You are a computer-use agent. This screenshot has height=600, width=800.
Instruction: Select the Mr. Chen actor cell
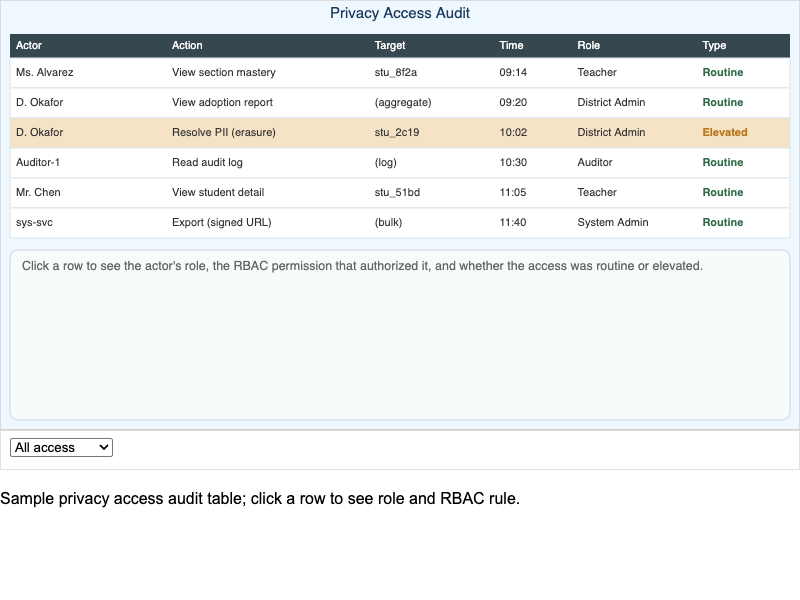coord(38,192)
